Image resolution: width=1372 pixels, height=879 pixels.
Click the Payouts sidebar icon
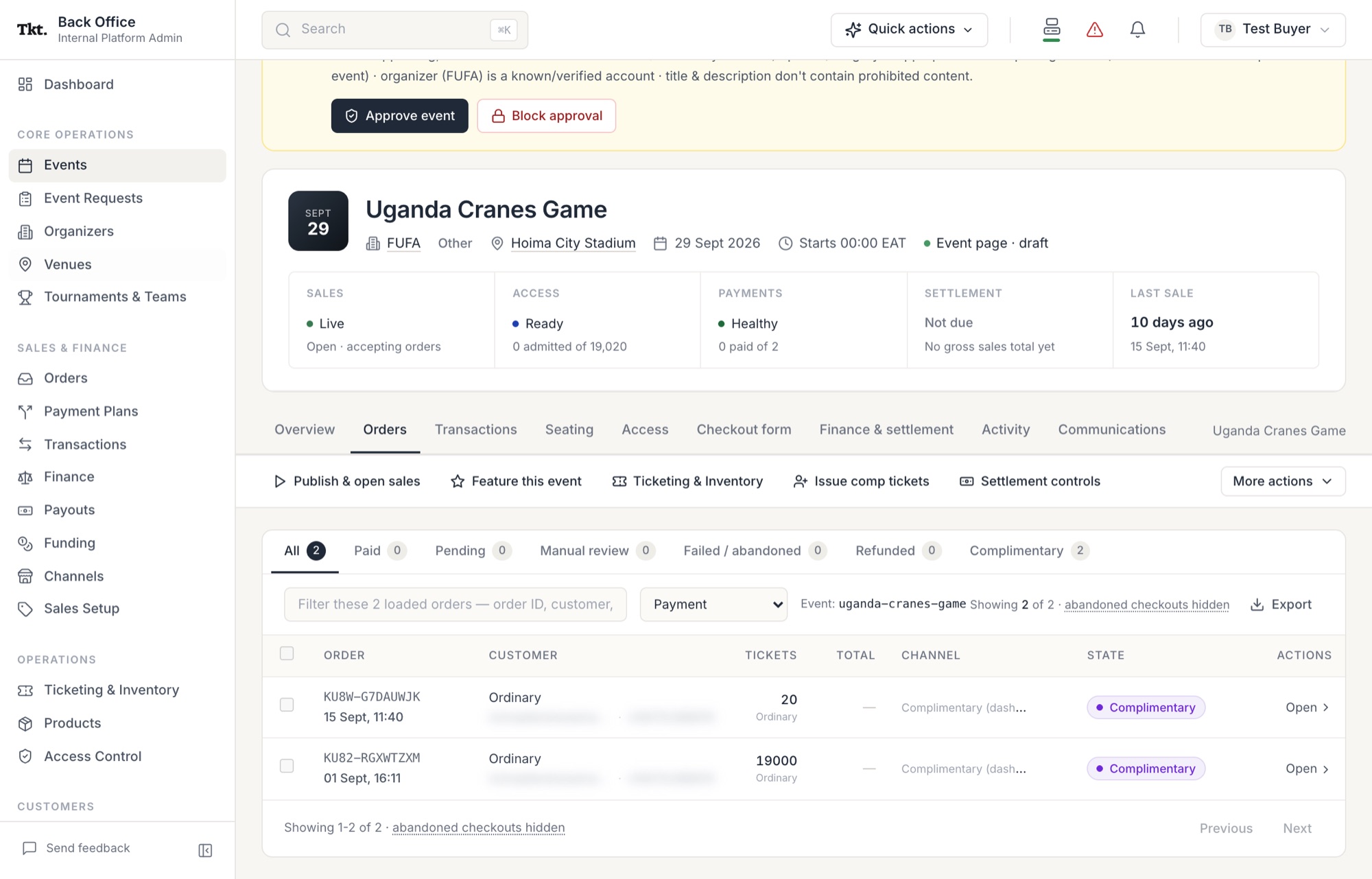point(25,511)
